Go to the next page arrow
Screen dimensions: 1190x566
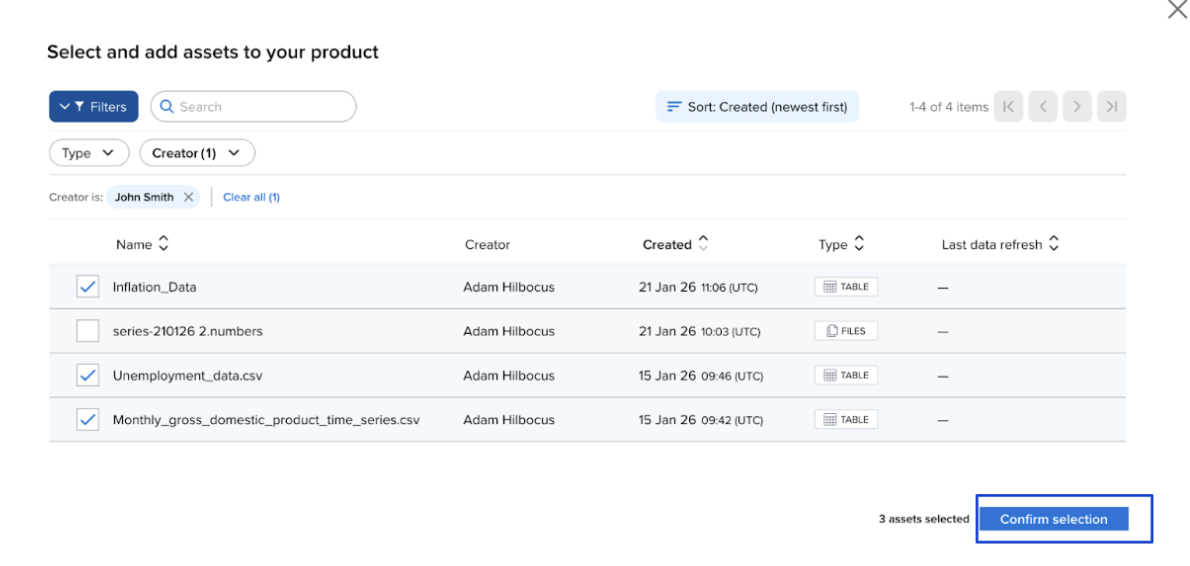coord(1077,107)
